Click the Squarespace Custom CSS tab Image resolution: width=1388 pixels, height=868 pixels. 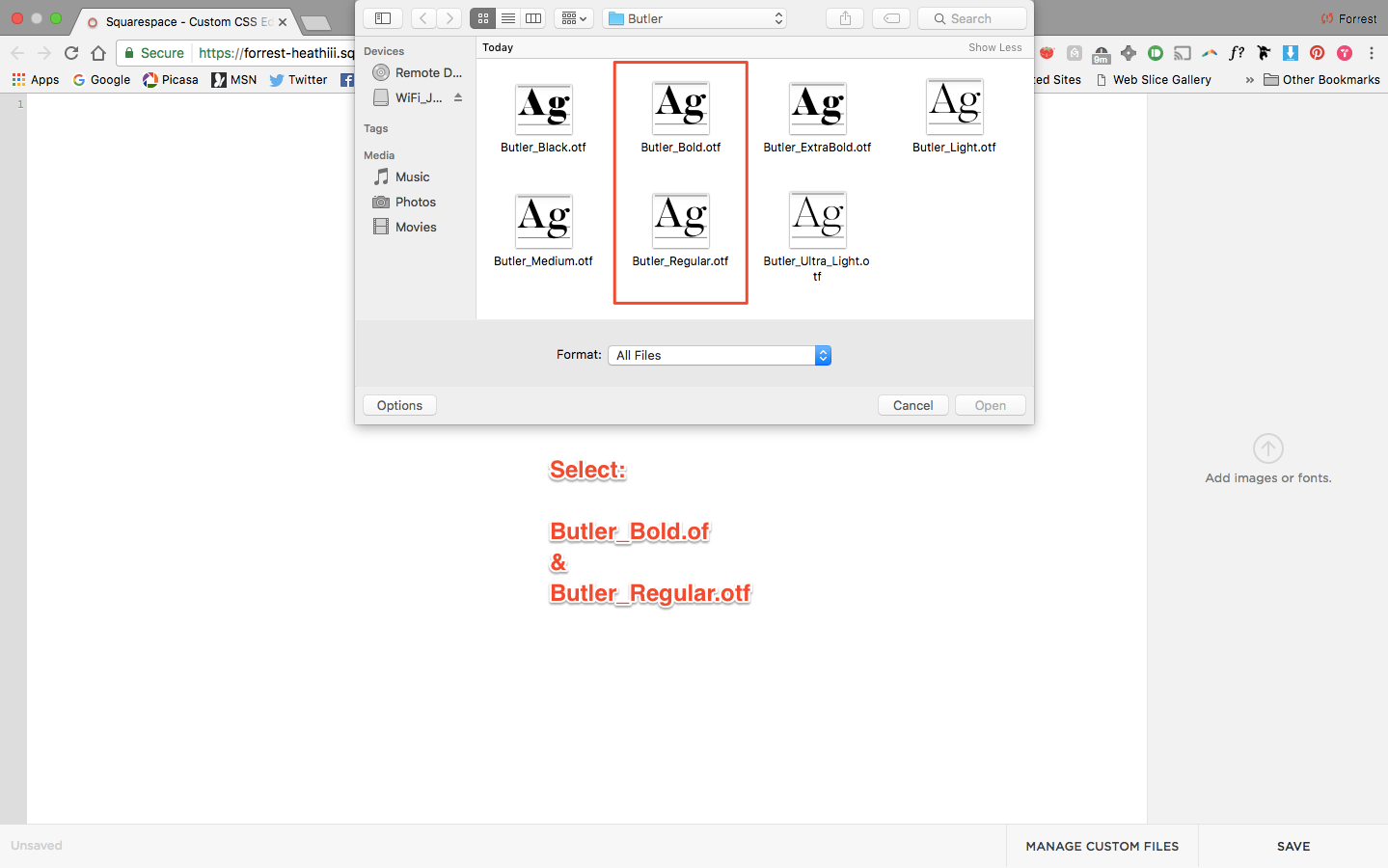click(183, 21)
